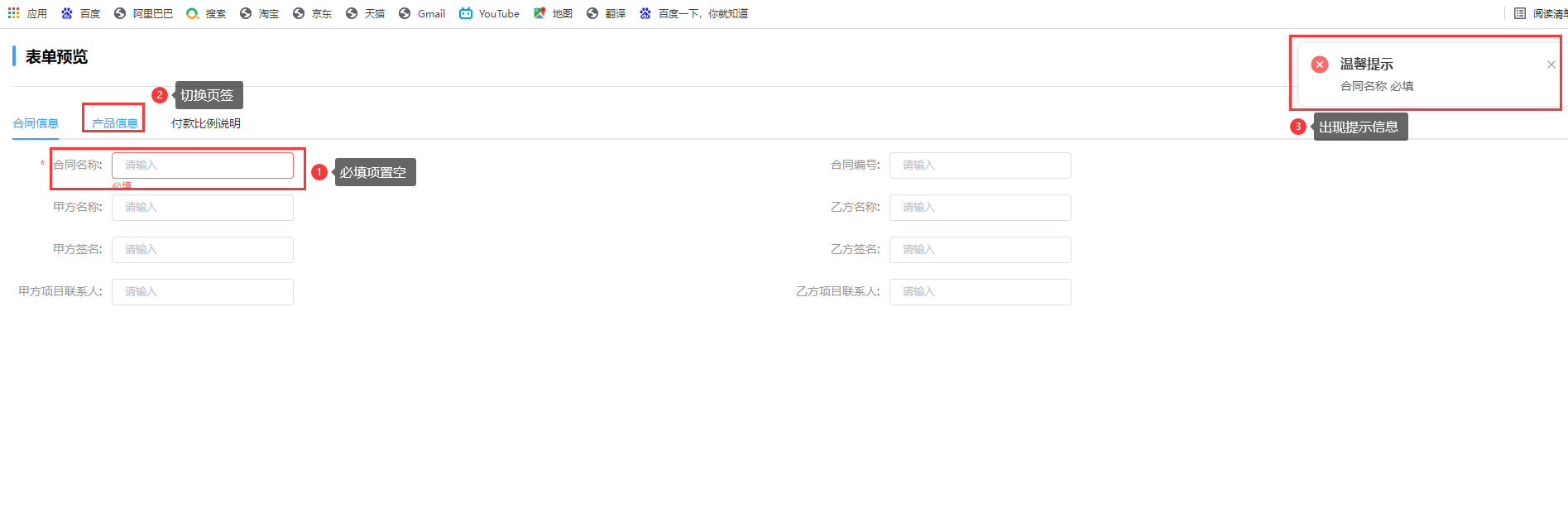1568x513 pixels.
Task: Click the red error icon in the 温馨提示 notification
Action: (x=1320, y=65)
